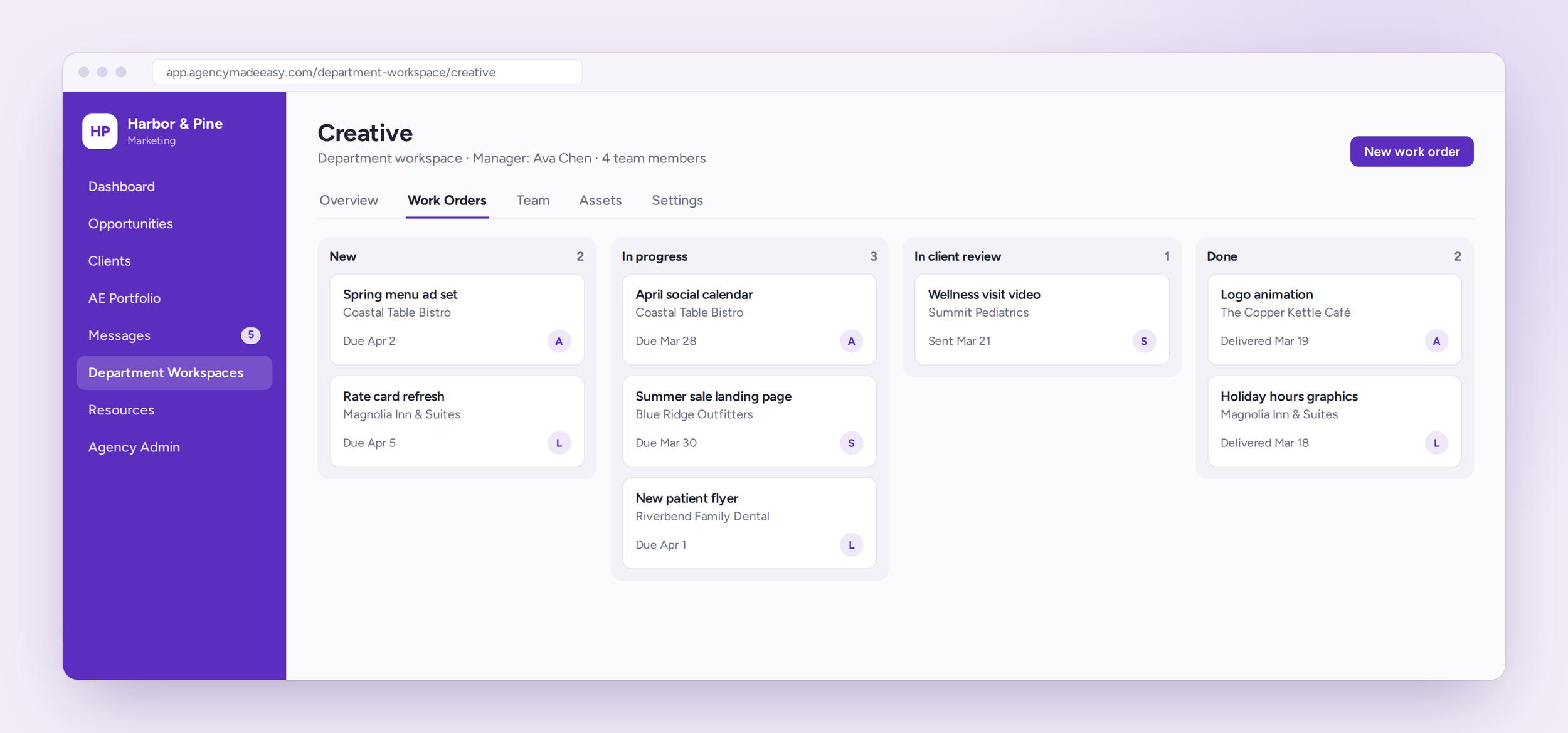Click Due Mar 30 date text

coord(666,443)
